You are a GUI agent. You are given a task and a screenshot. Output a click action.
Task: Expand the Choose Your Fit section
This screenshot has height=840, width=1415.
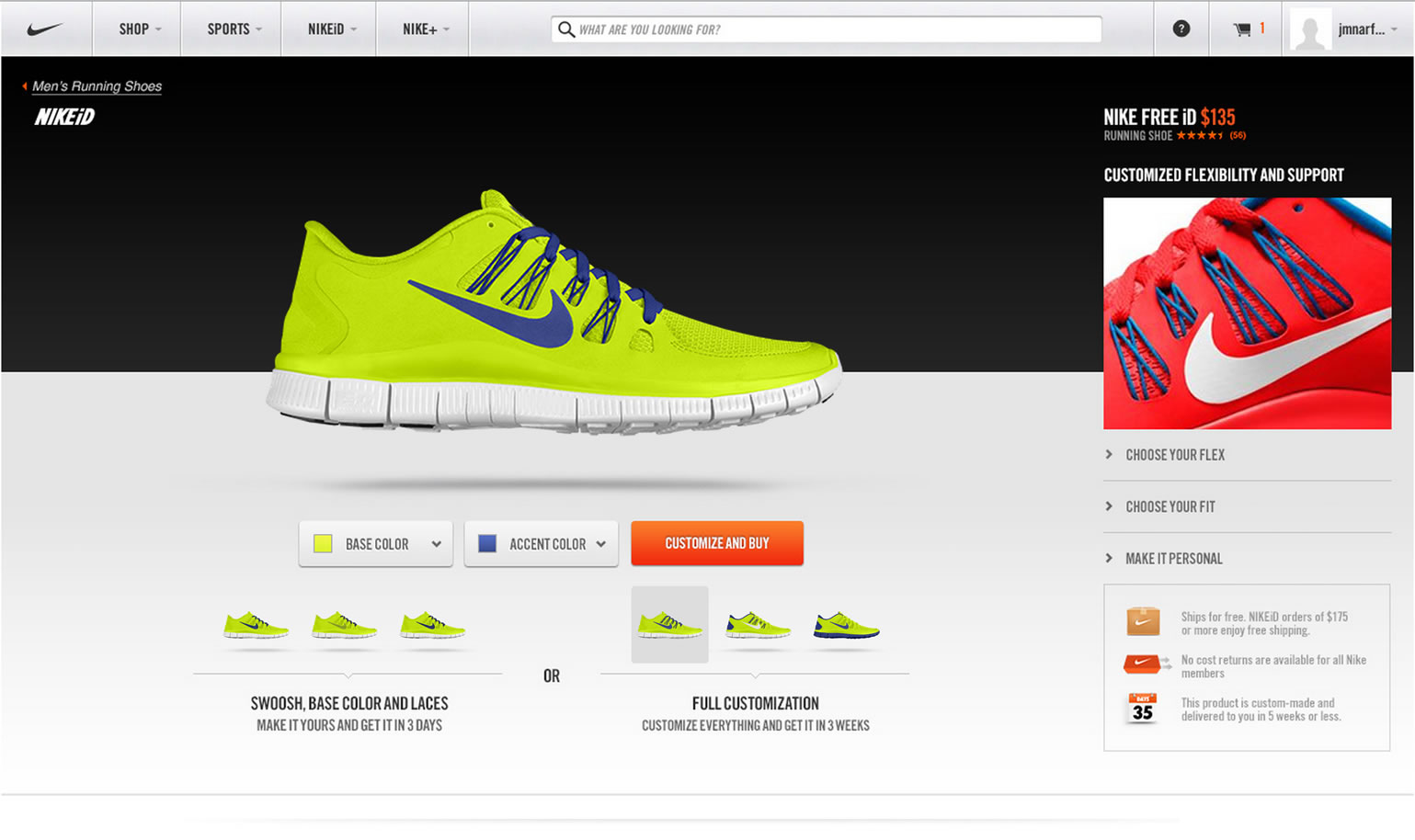coord(1170,506)
